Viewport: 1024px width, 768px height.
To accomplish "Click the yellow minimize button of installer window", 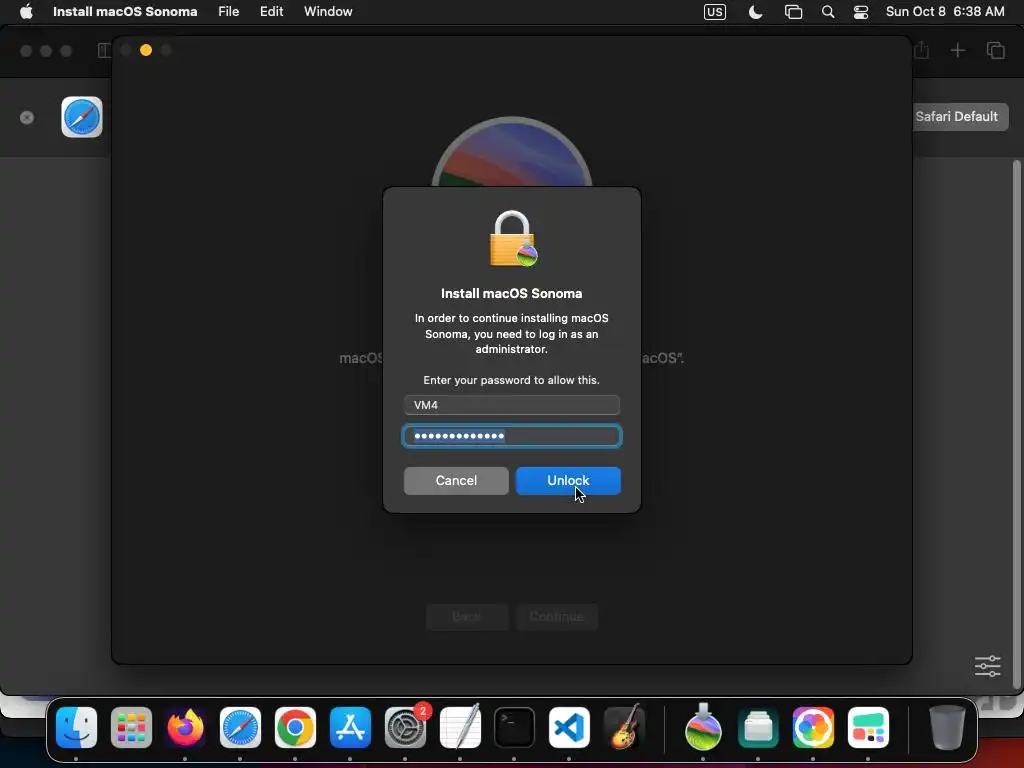I will (146, 50).
